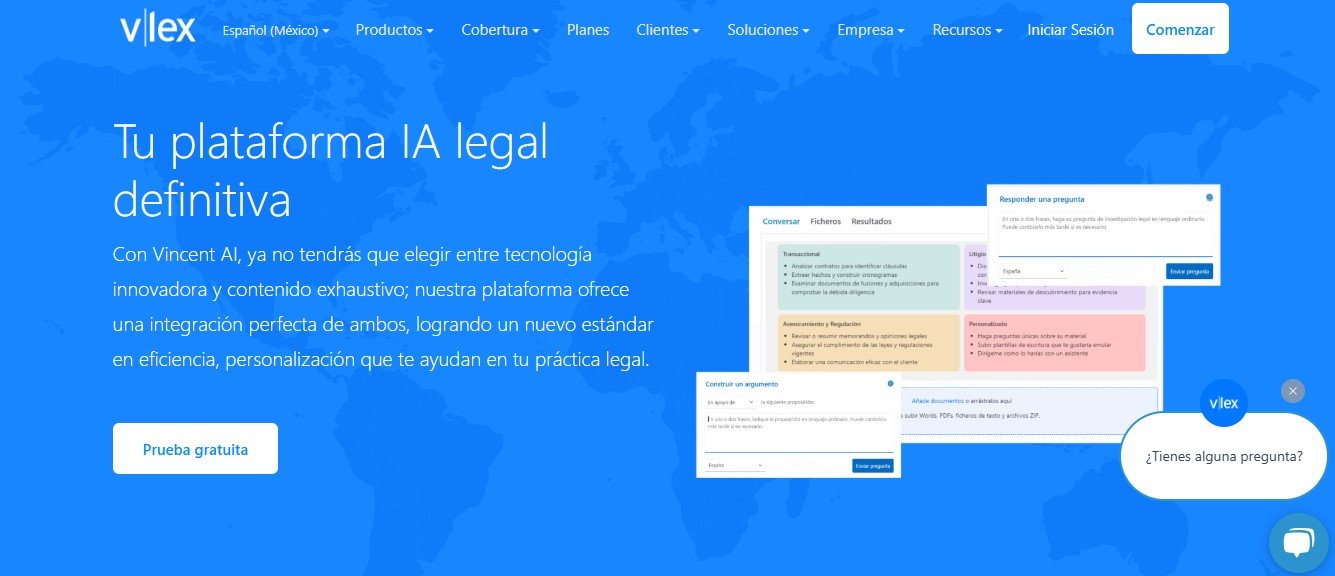Select the "¿Tienes alguna pregunta?" chat message
Viewport: 1335px width, 576px height.
1224,456
